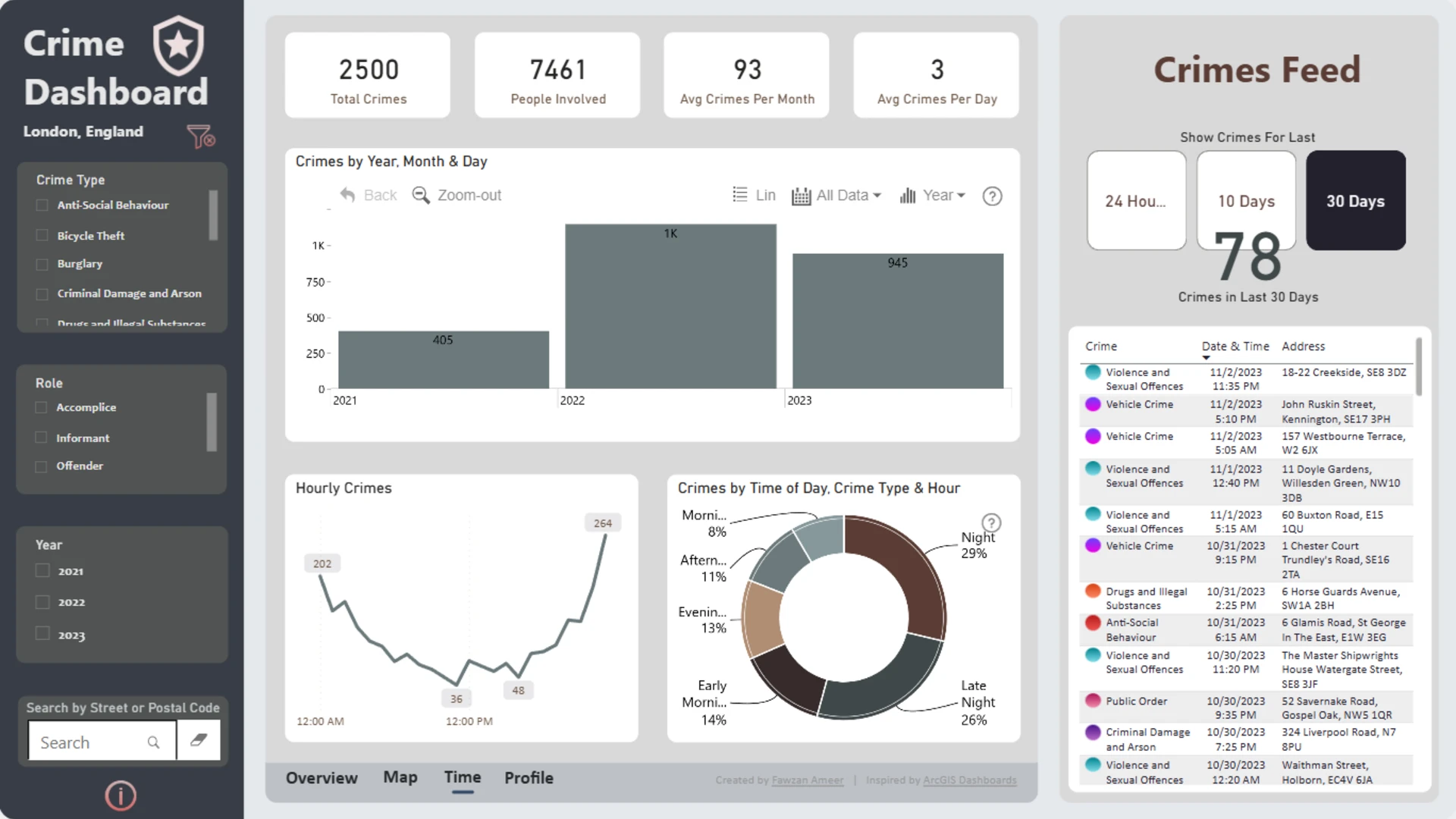Check the Accomplice role checkbox

pyautogui.click(x=41, y=407)
